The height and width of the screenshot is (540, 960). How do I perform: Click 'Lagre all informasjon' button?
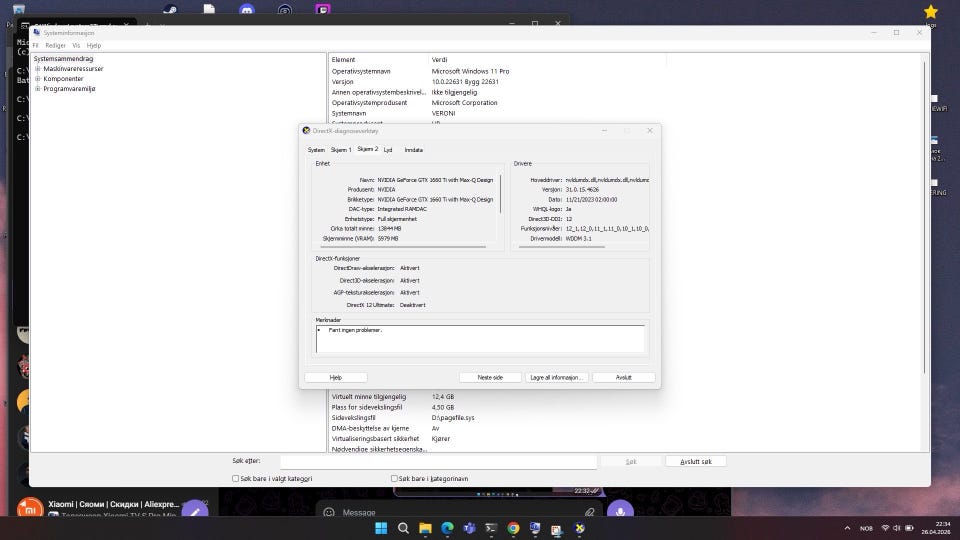556,378
